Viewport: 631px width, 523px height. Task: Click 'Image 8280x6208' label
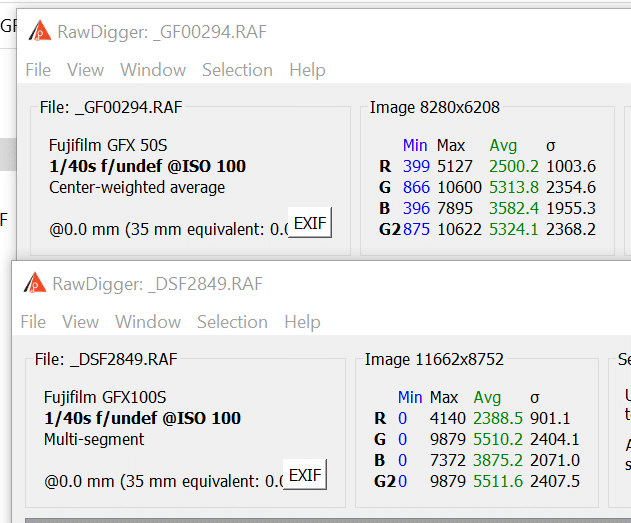coord(435,107)
